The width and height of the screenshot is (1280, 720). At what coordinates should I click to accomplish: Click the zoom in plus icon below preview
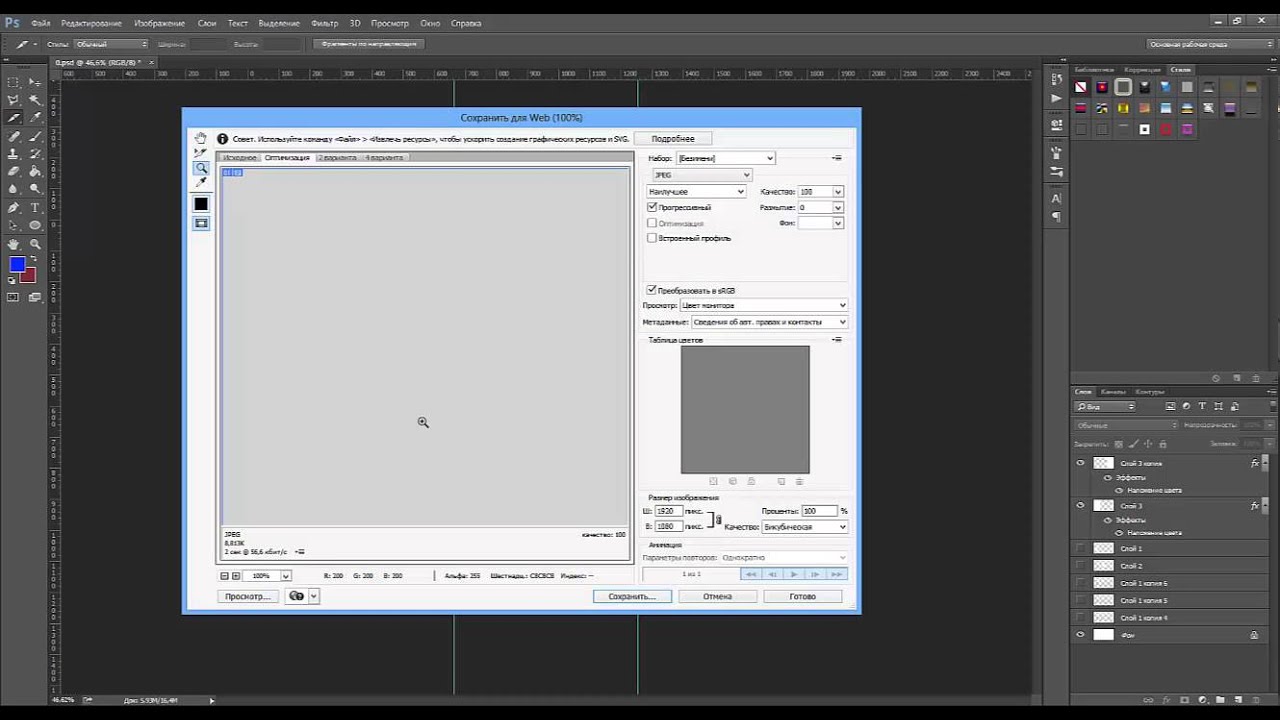click(x=236, y=576)
